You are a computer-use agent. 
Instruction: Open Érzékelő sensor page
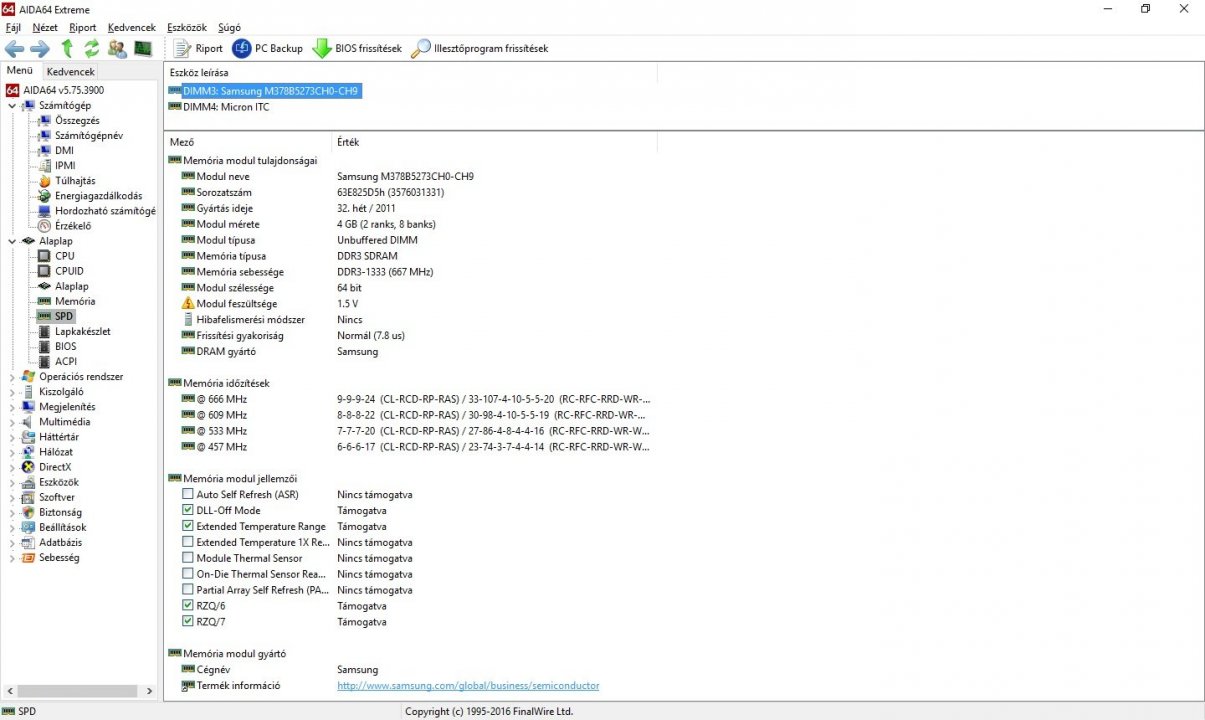(x=73, y=226)
